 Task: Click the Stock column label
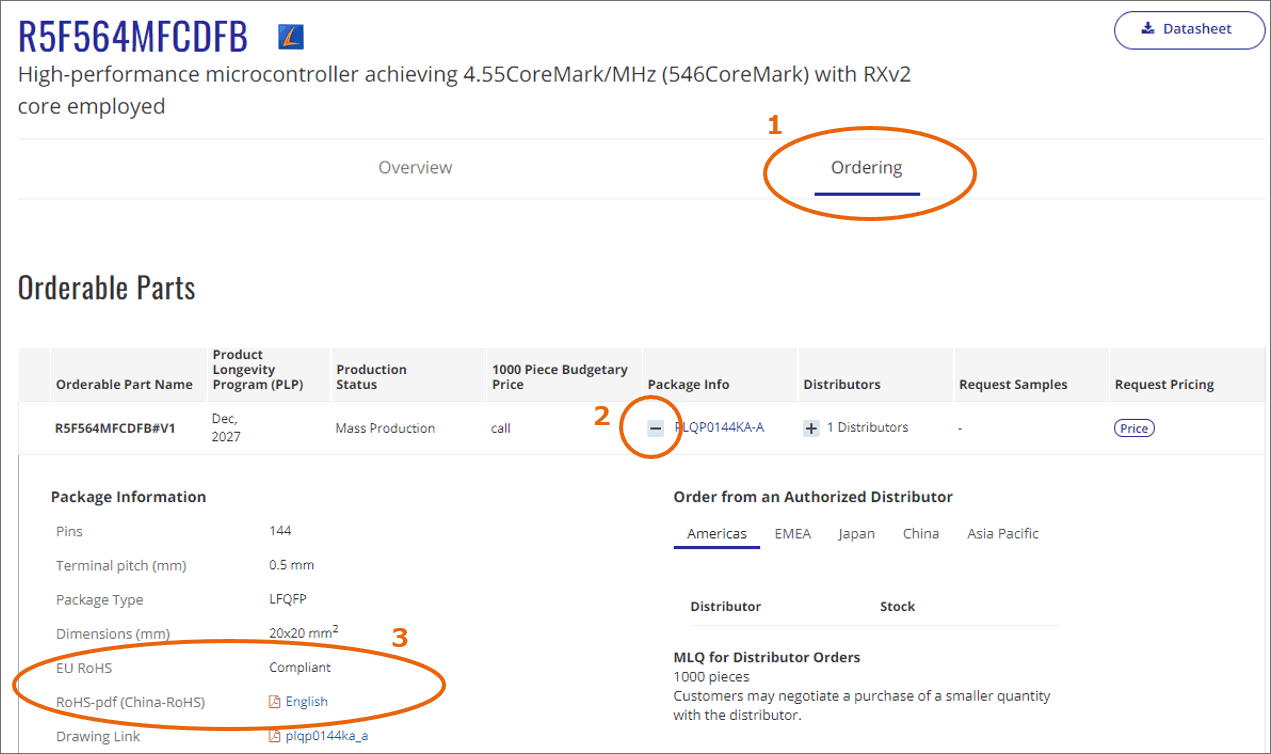coord(897,606)
